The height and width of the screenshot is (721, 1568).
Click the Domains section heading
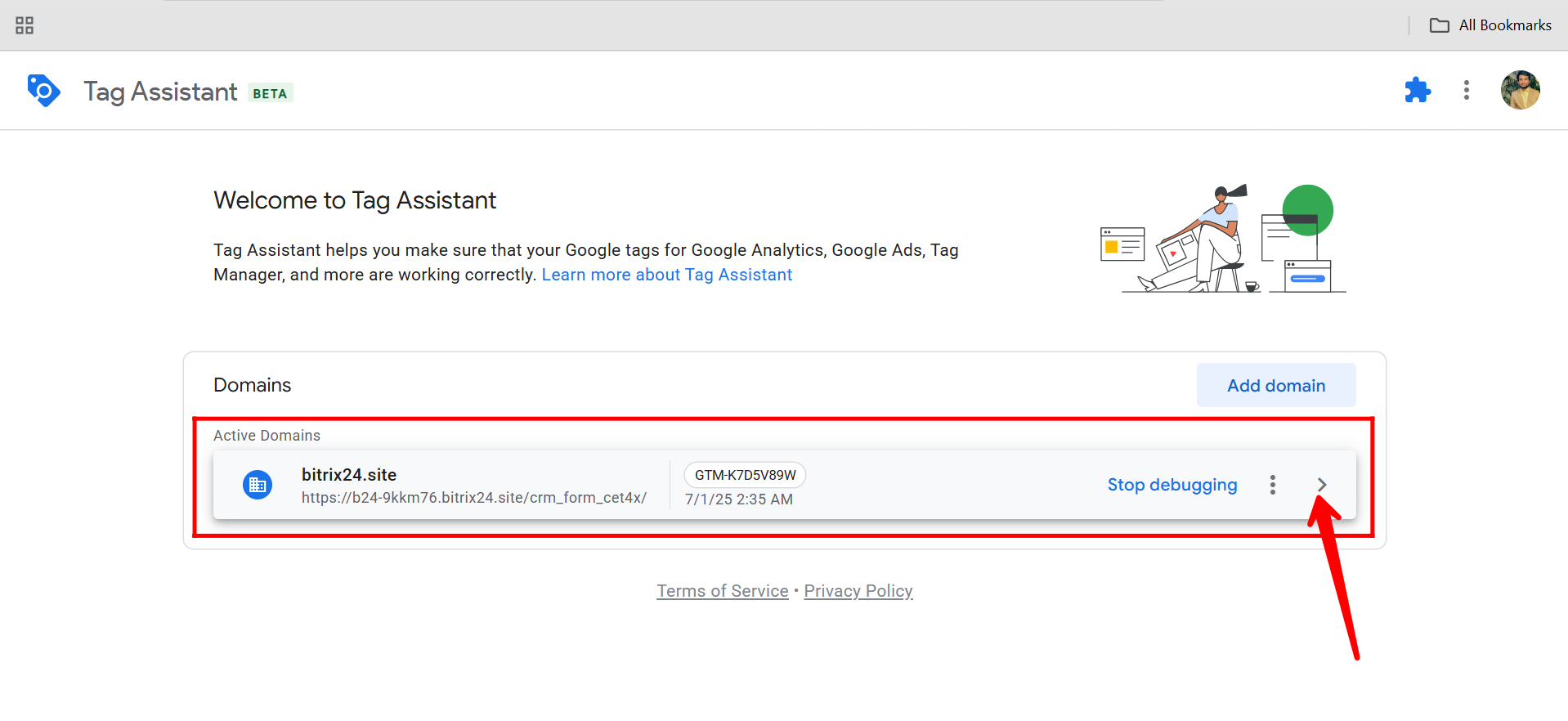pos(253,385)
